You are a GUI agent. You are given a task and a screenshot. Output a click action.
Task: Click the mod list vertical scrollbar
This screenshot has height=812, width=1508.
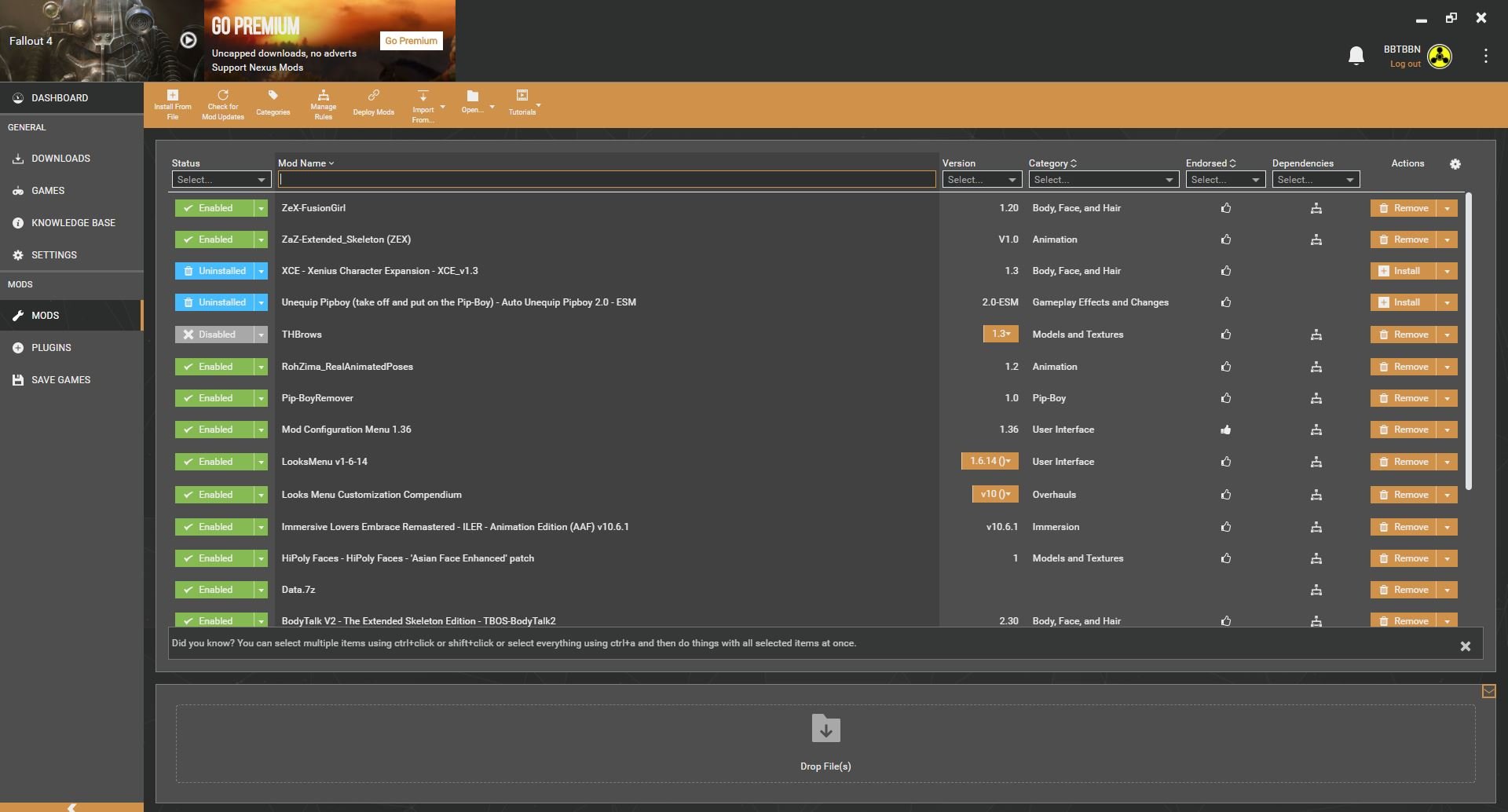pyautogui.click(x=1469, y=342)
